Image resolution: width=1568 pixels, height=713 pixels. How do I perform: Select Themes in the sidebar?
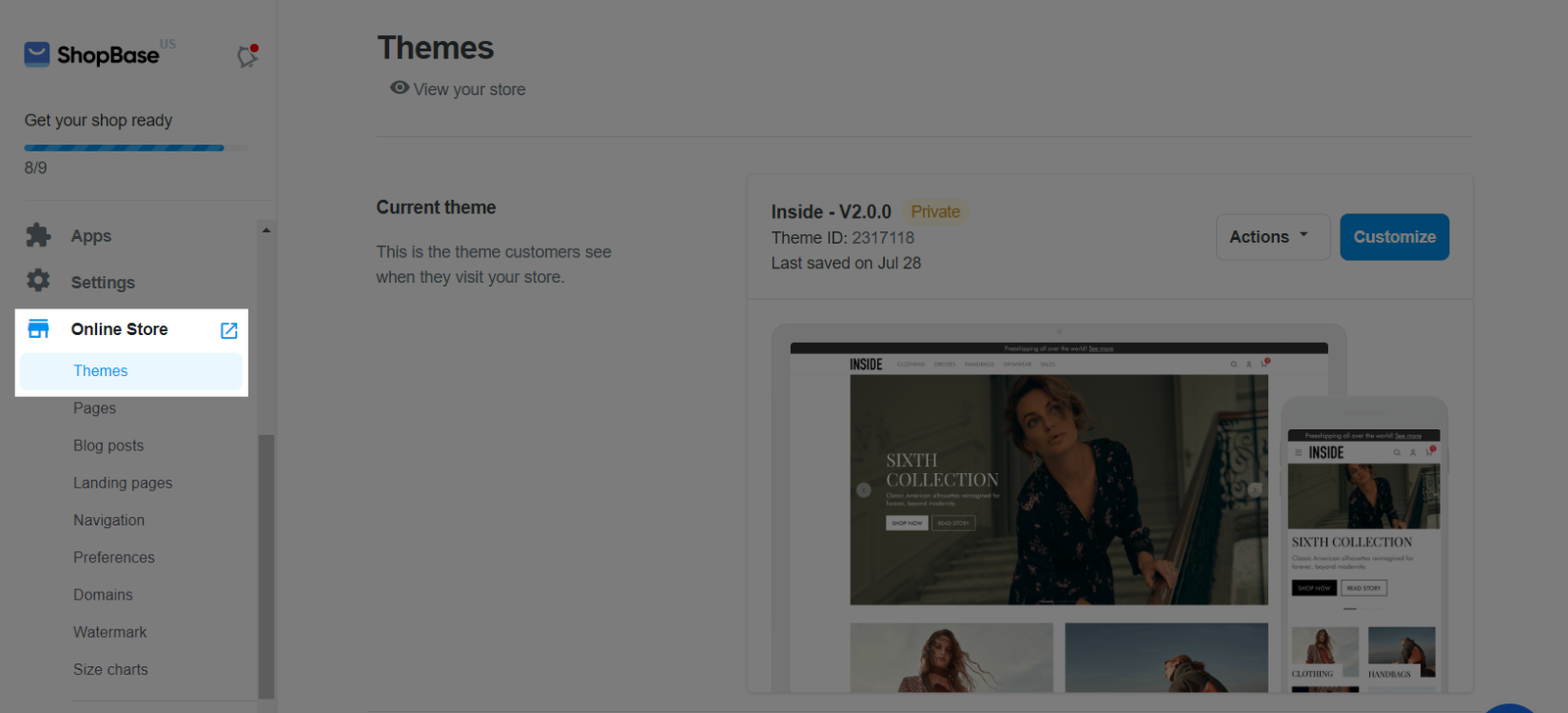[x=101, y=371]
